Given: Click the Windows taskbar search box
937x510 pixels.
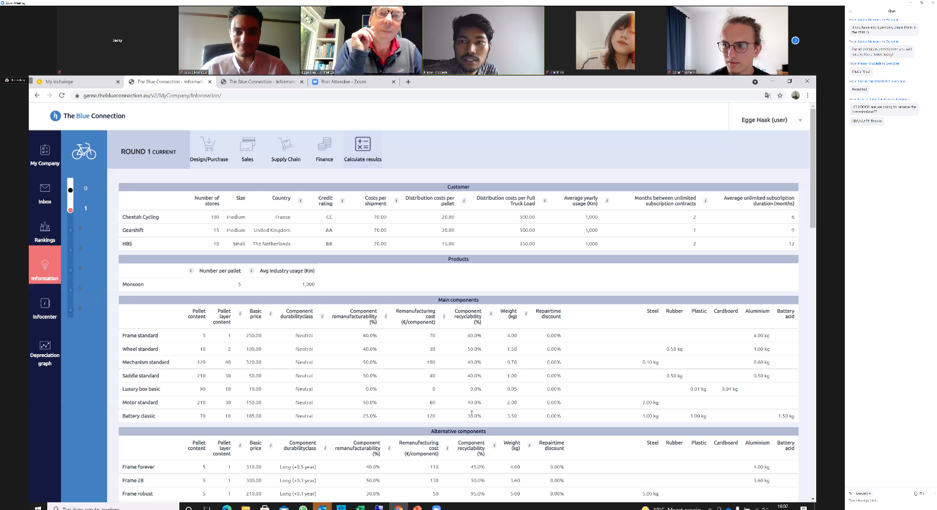Looking at the screenshot, I should tap(113, 508).
